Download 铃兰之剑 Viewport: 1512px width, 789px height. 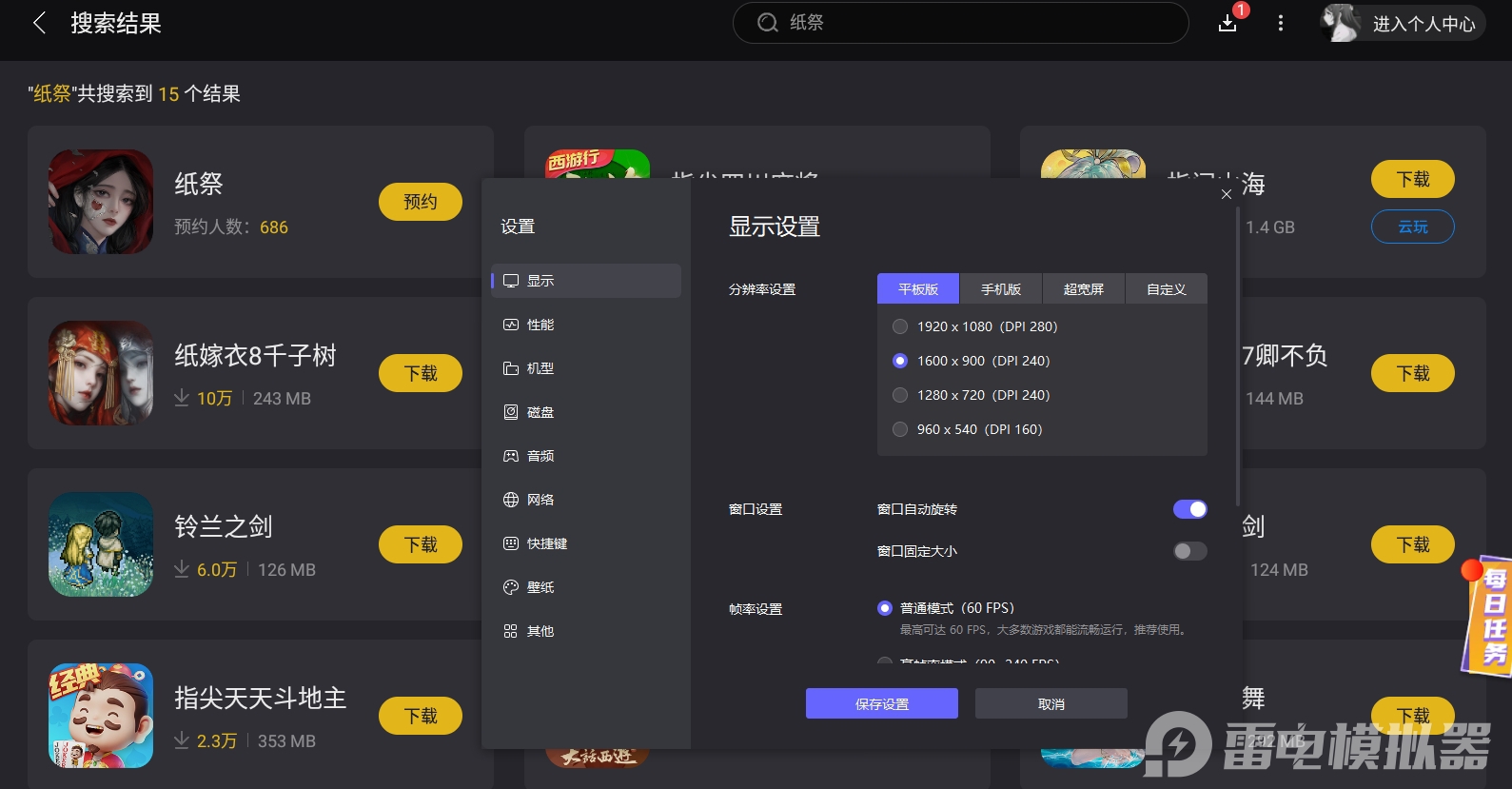coord(421,544)
